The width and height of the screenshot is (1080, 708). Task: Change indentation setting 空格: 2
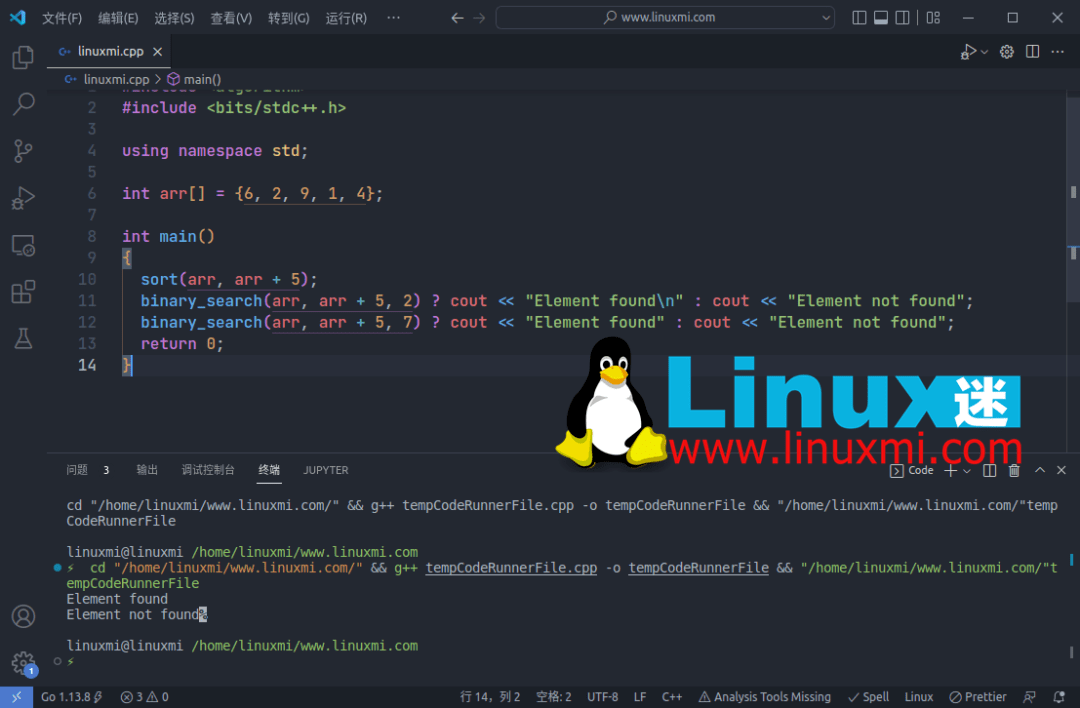tap(554, 697)
